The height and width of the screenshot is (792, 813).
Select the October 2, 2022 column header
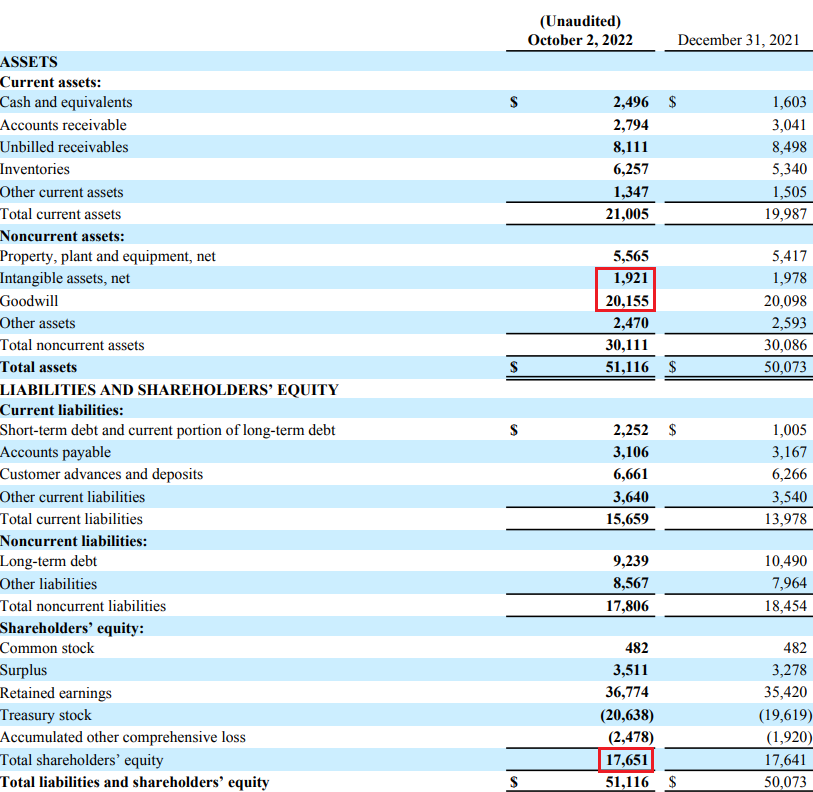579,41
